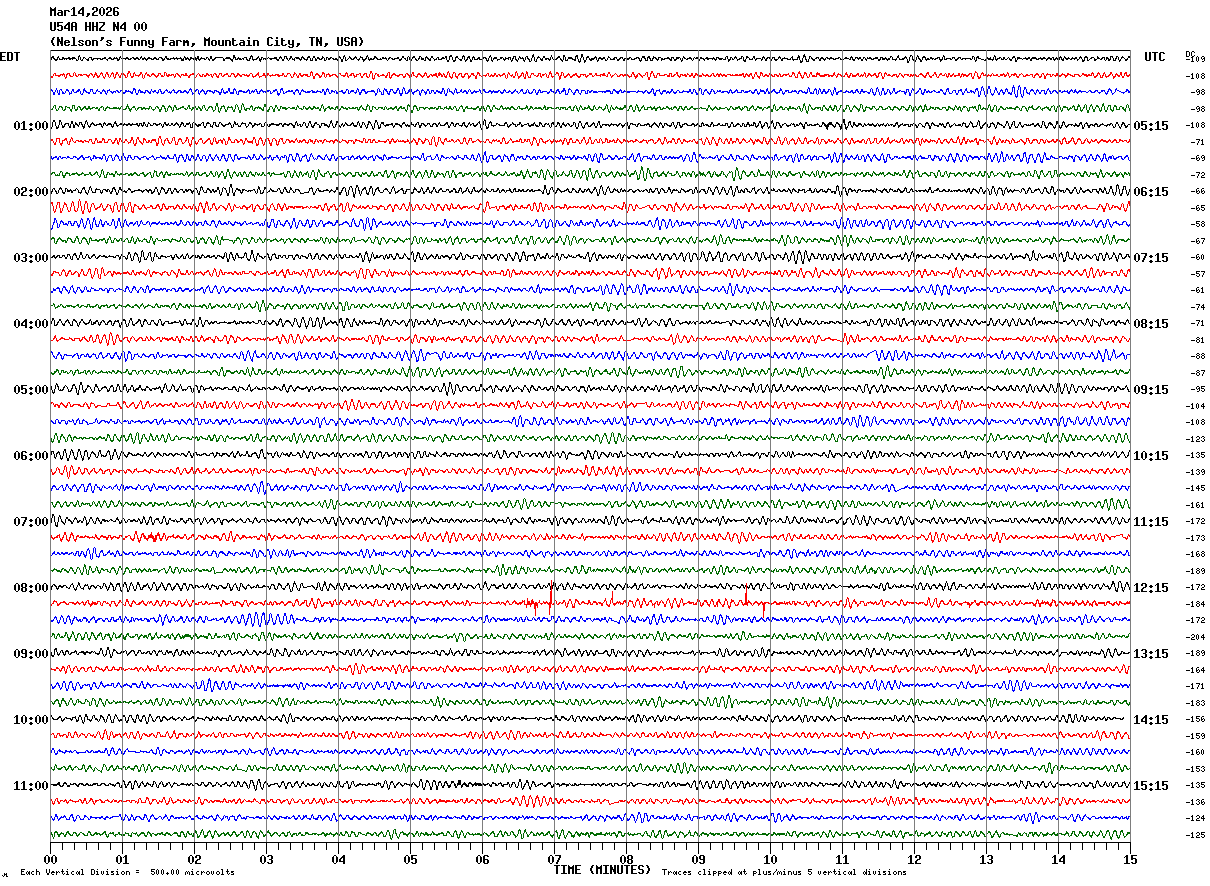Viewport: 1210px width, 886px height.
Task: Click the Mar14,2026 date label
Action: [84, 12]
